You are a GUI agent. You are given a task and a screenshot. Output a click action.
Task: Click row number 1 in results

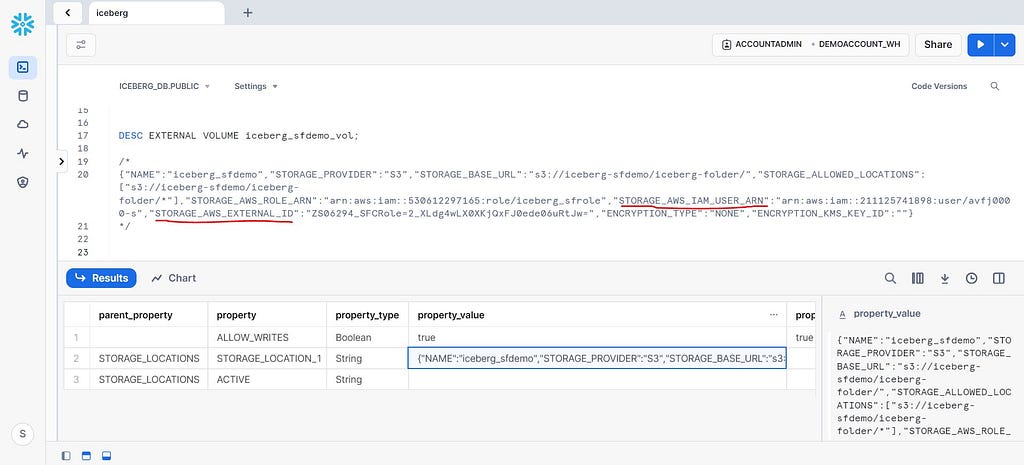76,338
